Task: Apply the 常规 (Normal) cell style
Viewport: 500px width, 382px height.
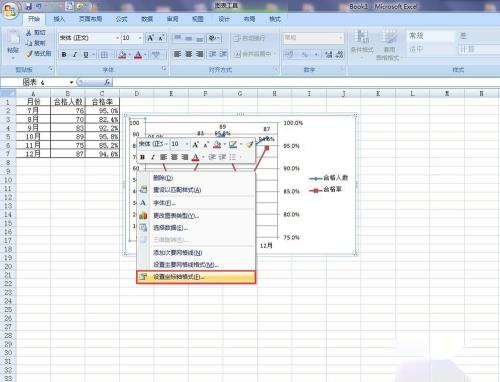Action: (431, 36)
